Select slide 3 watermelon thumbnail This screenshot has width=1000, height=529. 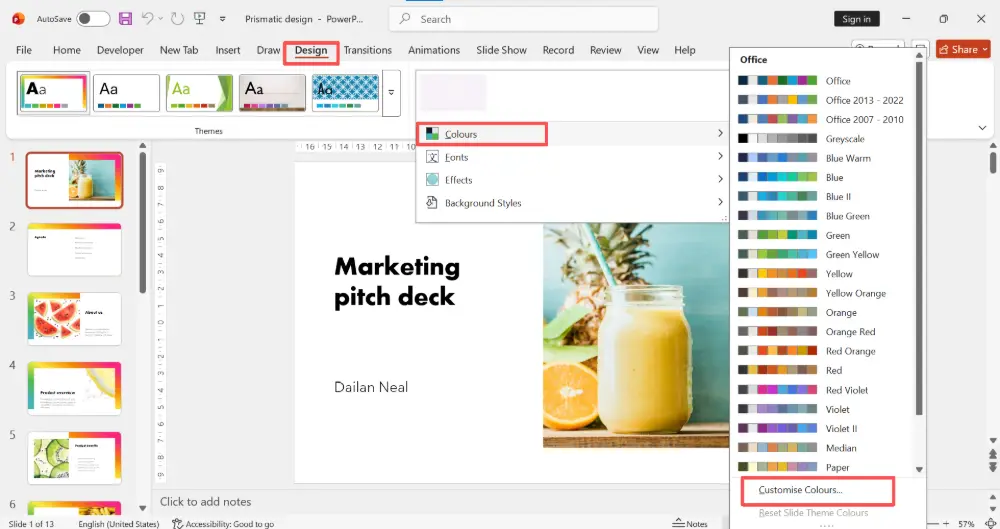coord(75,318)
